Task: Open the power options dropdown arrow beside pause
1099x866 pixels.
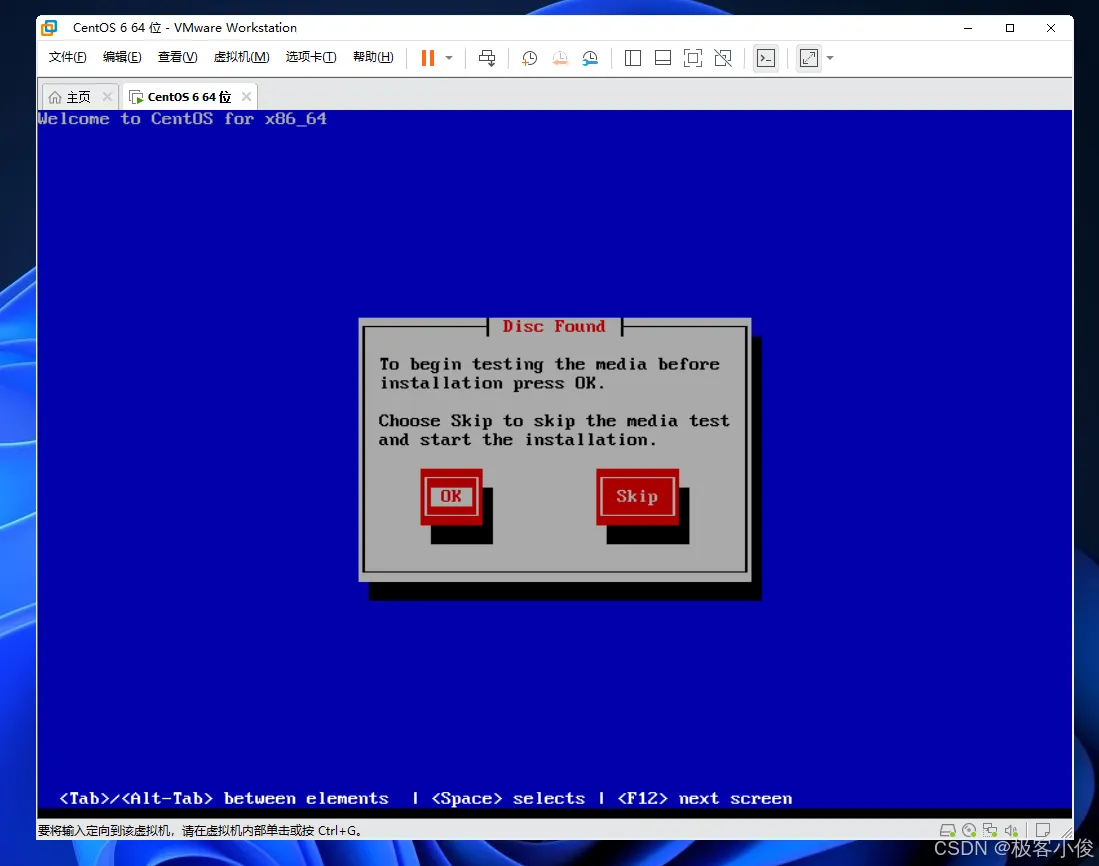Action: click(449, 58)
